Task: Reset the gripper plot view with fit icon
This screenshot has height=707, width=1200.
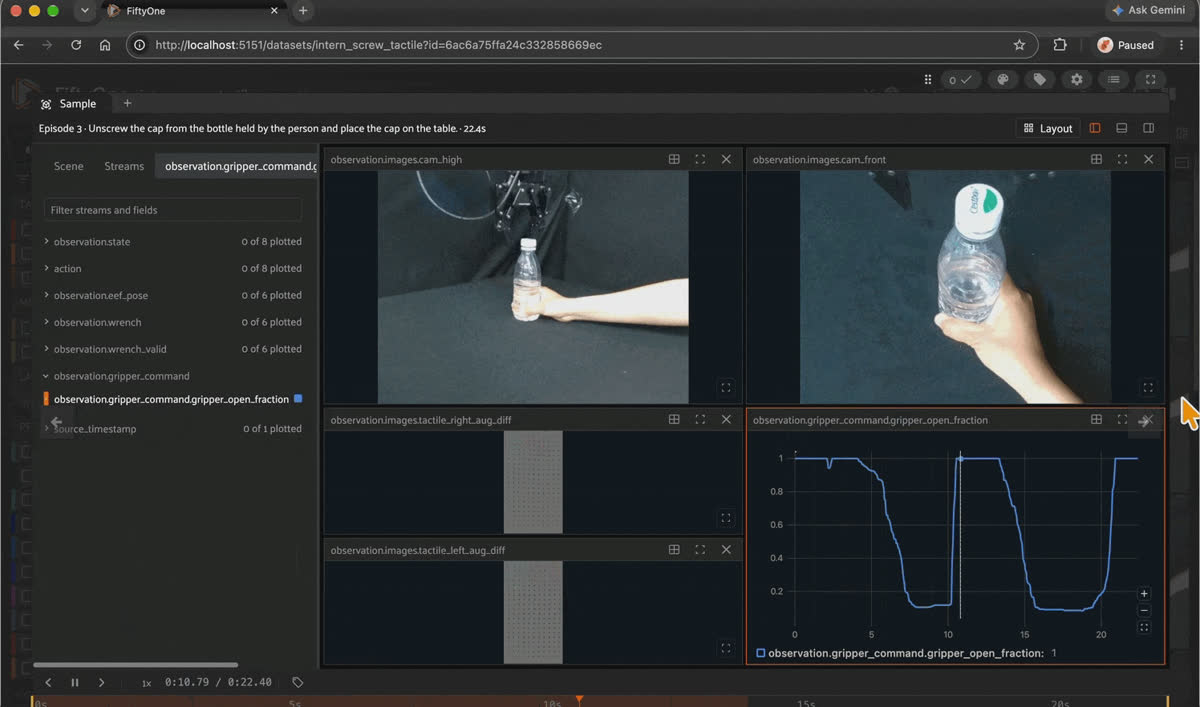Action: 1144,628
